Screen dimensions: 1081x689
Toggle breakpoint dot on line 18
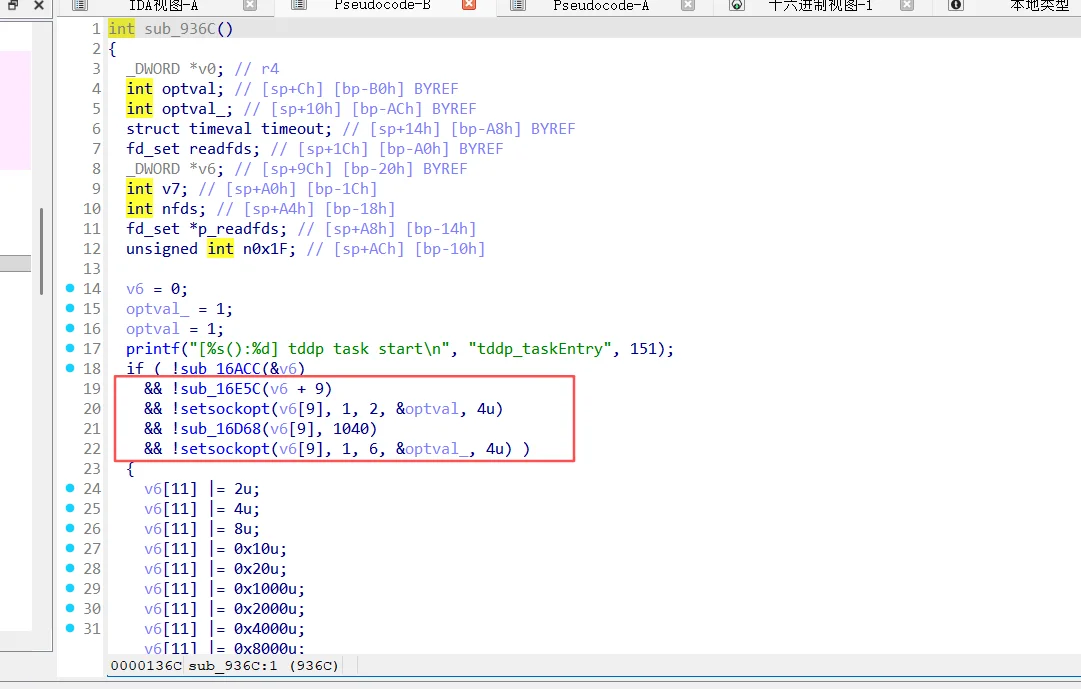click(70, 368)
